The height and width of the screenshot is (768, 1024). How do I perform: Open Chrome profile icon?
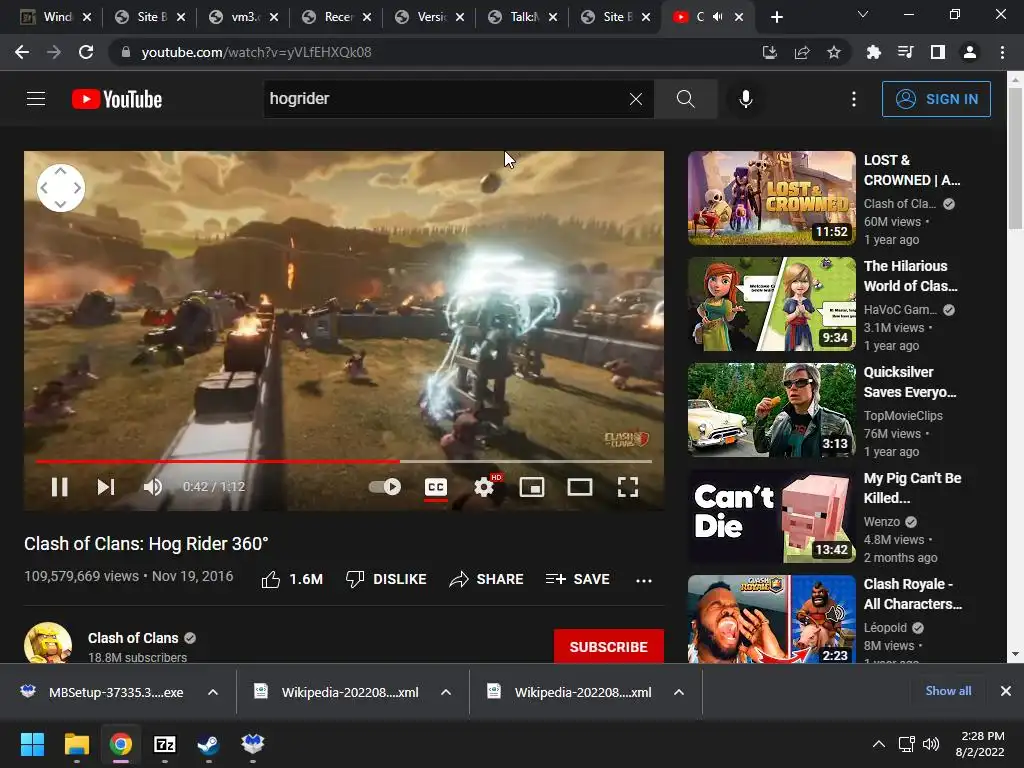tap(970, 52)
